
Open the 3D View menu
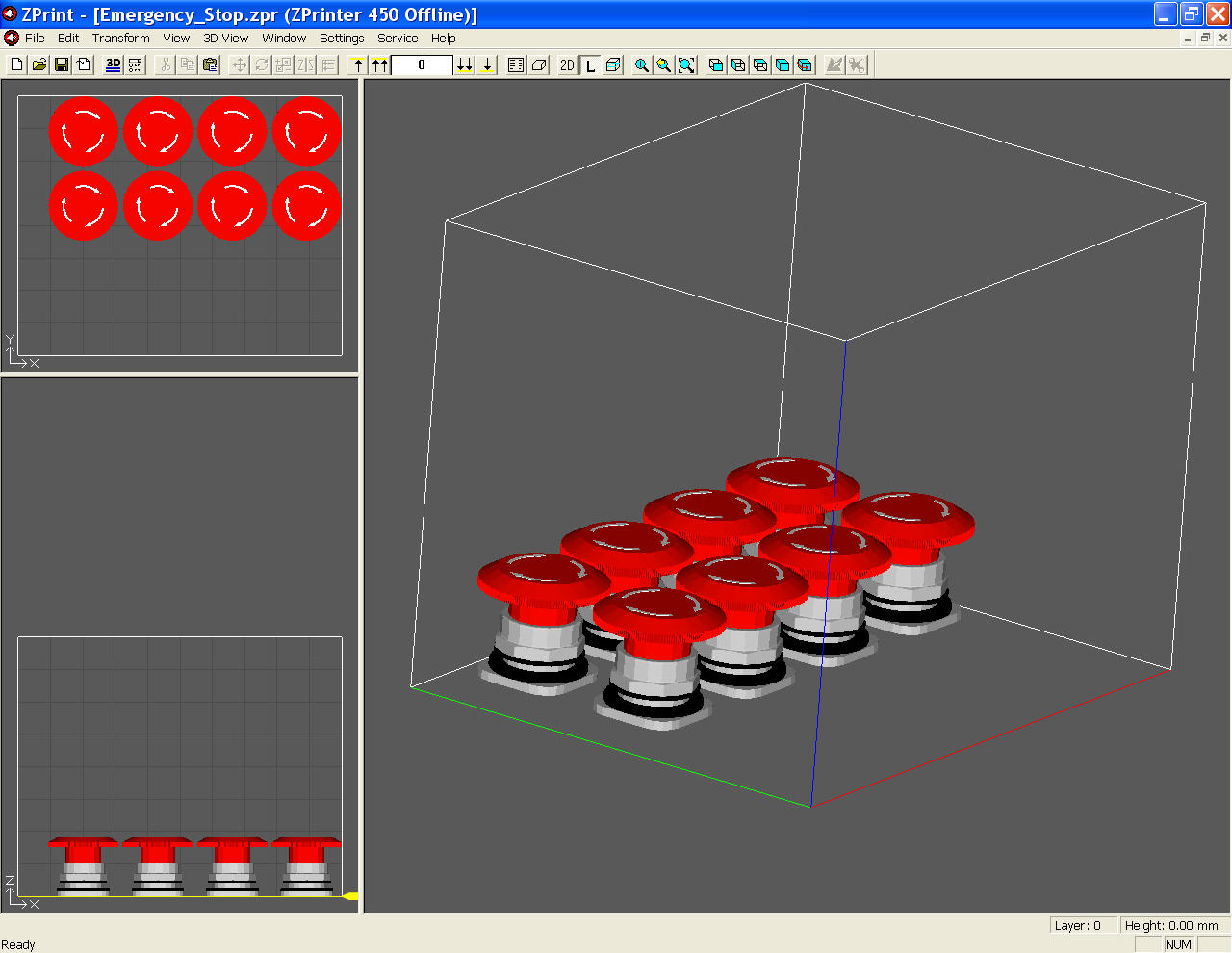(x=225, y=38)
